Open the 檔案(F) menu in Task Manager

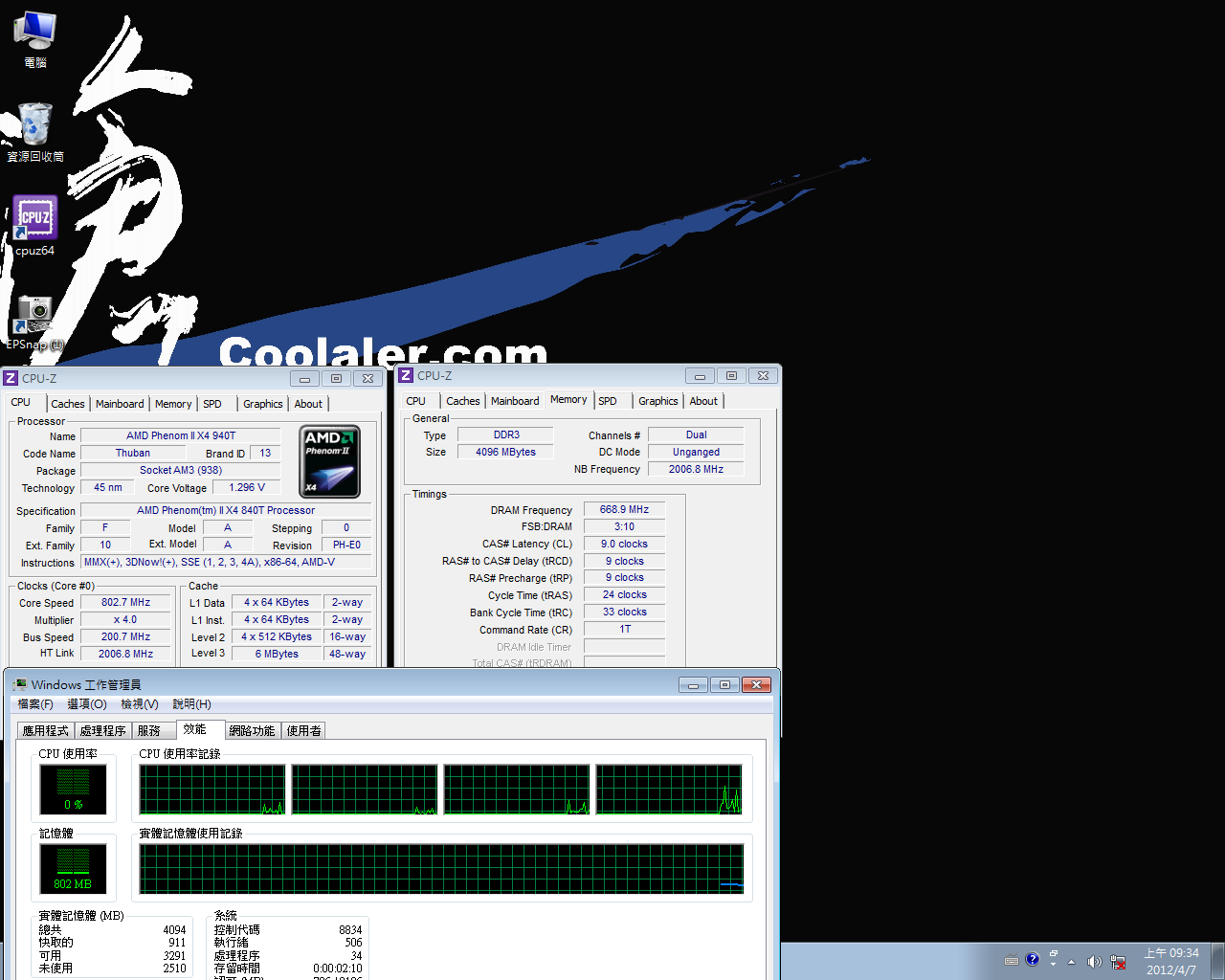(35, 703)
